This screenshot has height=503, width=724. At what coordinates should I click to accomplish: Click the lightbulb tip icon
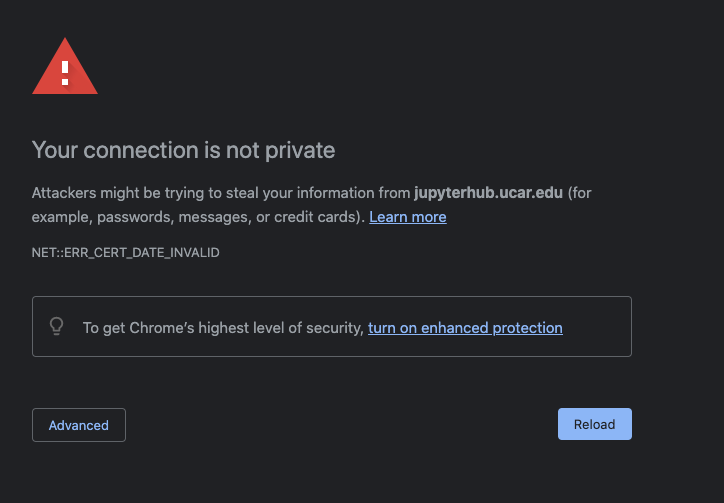pyautogui.click(x=56, y=326)
